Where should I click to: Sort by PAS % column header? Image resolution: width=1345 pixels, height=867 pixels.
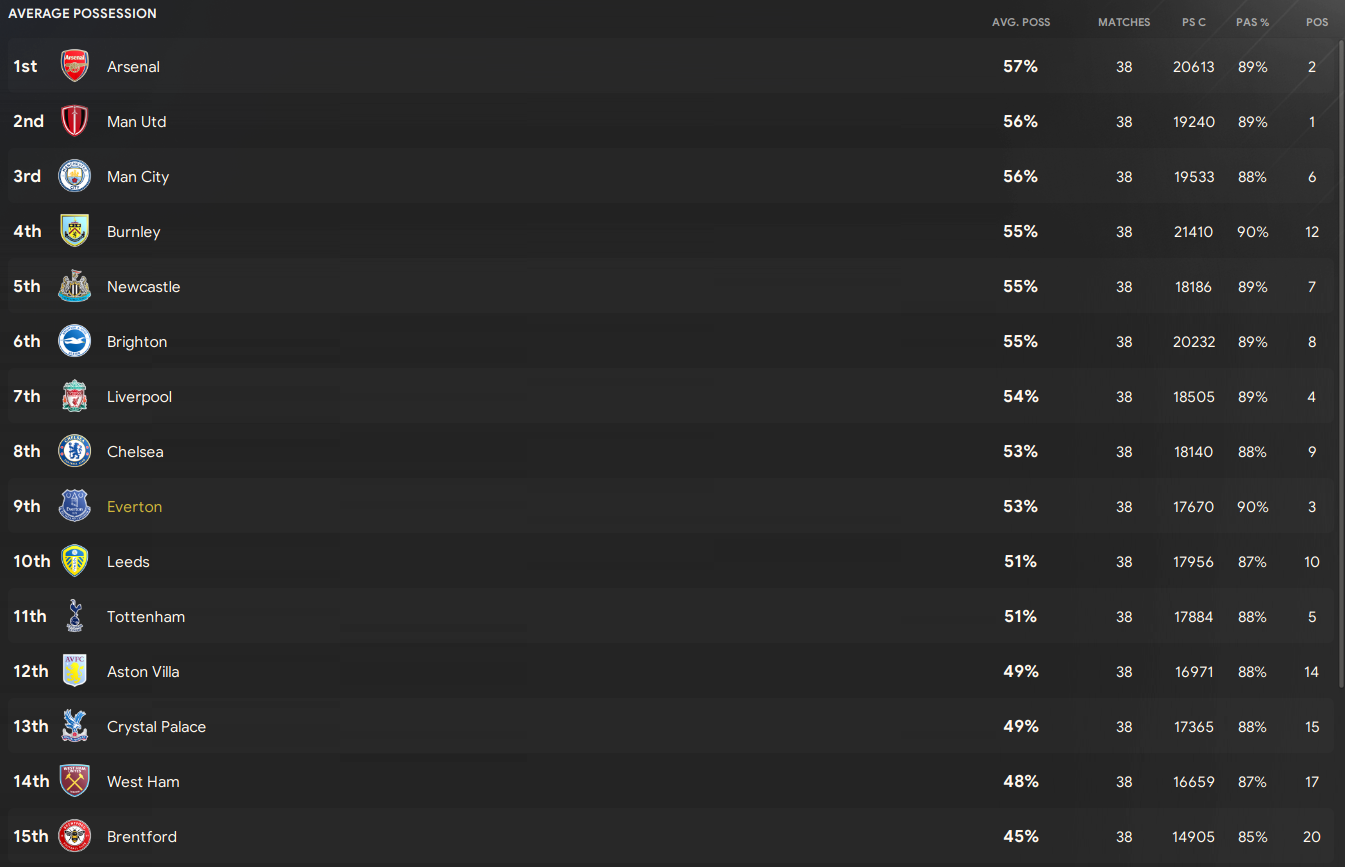pyautogui.click(x=1253, y=22)
